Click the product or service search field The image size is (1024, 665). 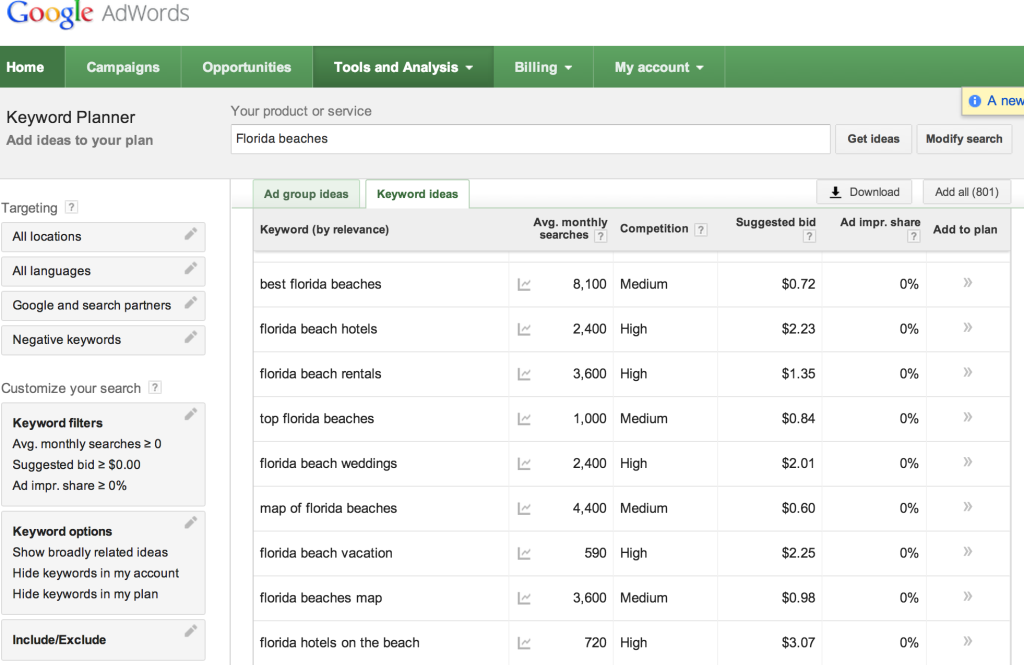click(530, 139)
